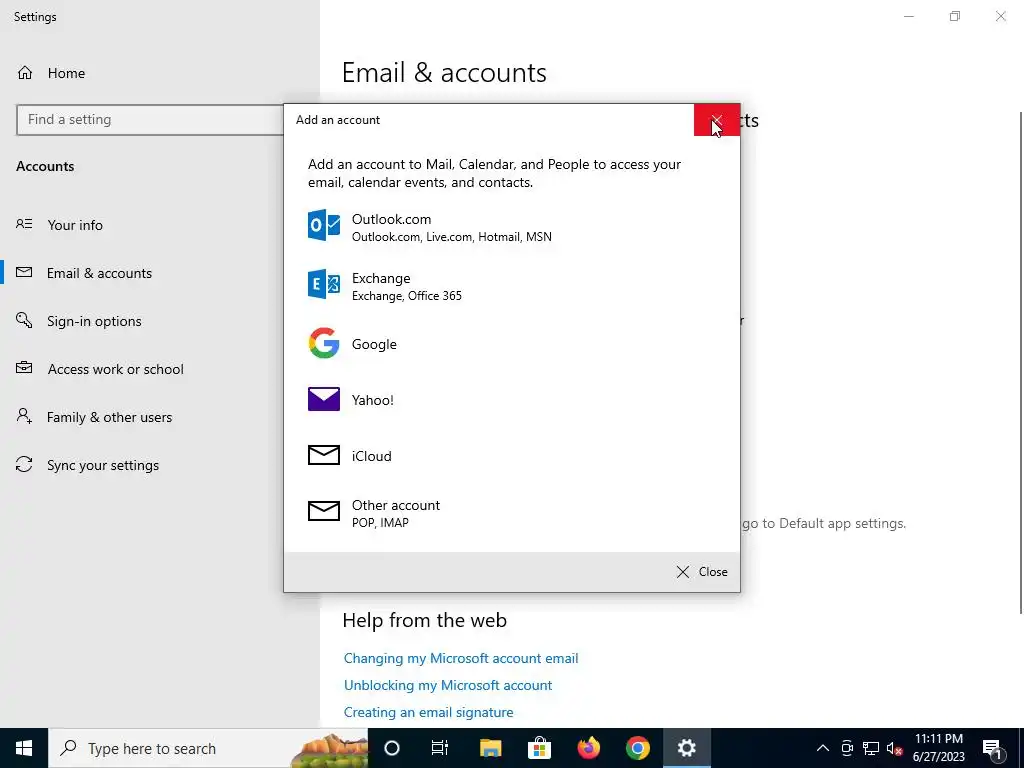The width and height of the screenshot is (1024, 768).
Task: Choose the iCloud account label
Action: pyautogui.click(x=372, y=456)
